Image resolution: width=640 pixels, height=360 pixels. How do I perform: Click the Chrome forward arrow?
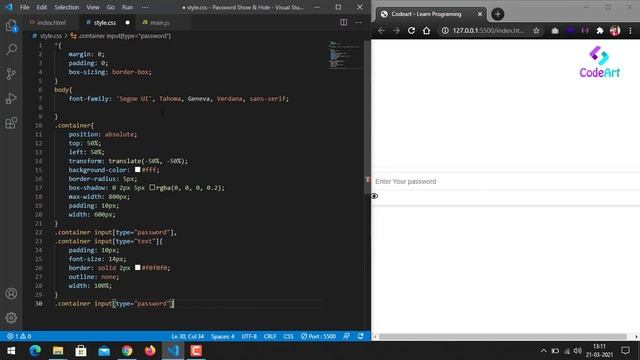coord(396,31)
